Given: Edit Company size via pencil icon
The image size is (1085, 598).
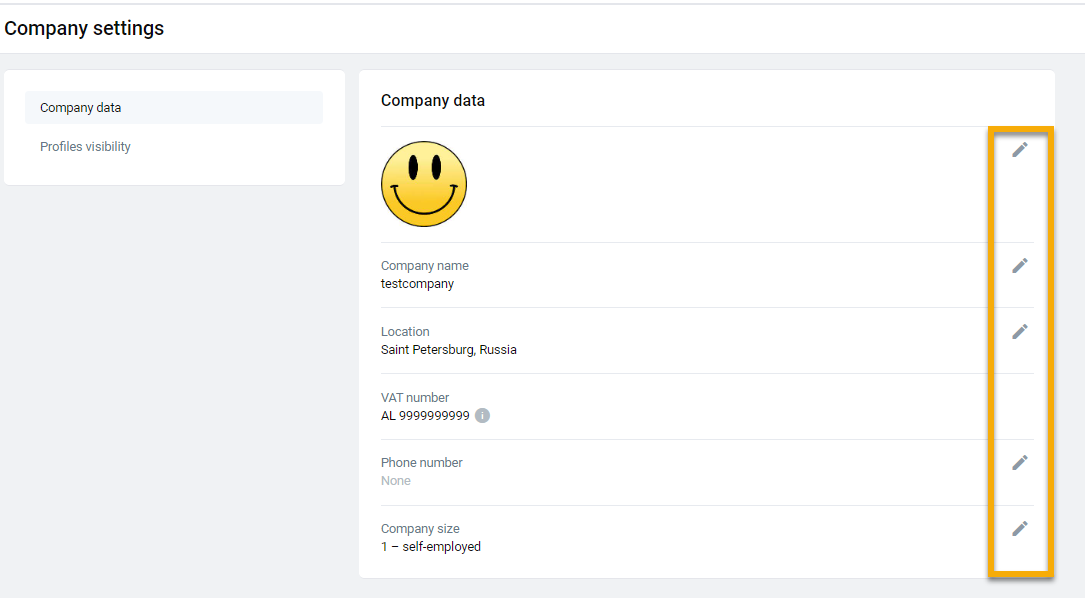Looking at the screenshot, I should point(1019,529).
